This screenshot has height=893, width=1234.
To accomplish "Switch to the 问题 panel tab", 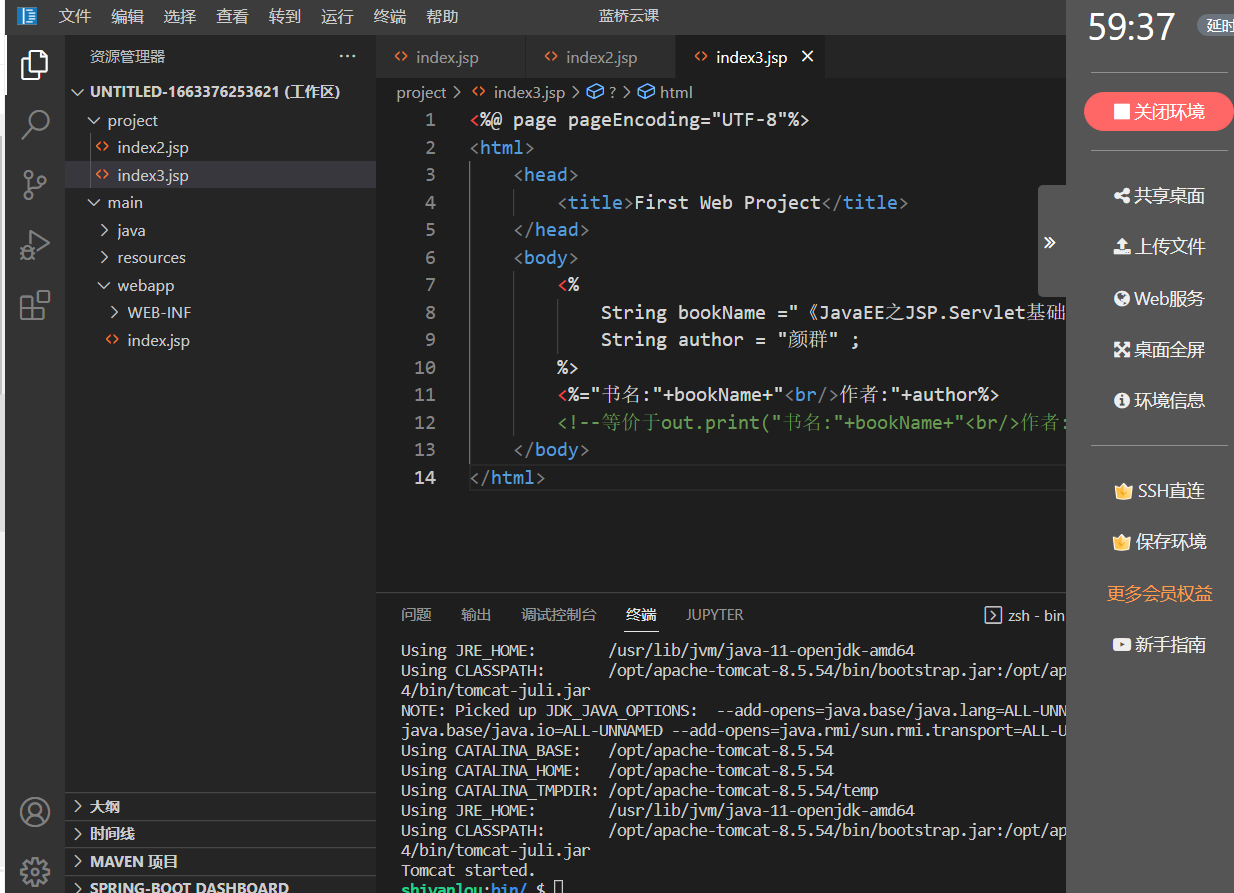I will coord(416,615).
